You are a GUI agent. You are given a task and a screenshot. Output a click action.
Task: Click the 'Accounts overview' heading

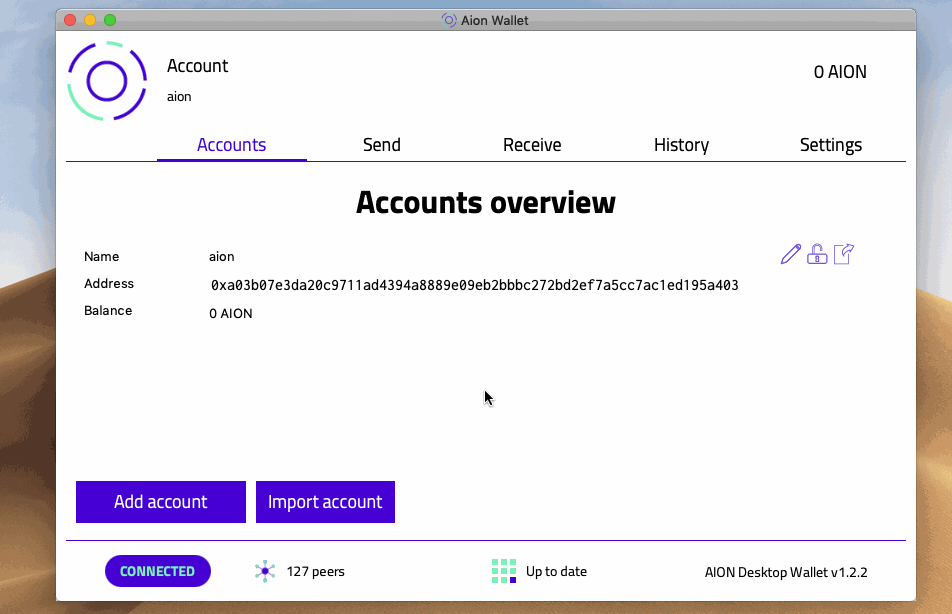click(486, 202)
